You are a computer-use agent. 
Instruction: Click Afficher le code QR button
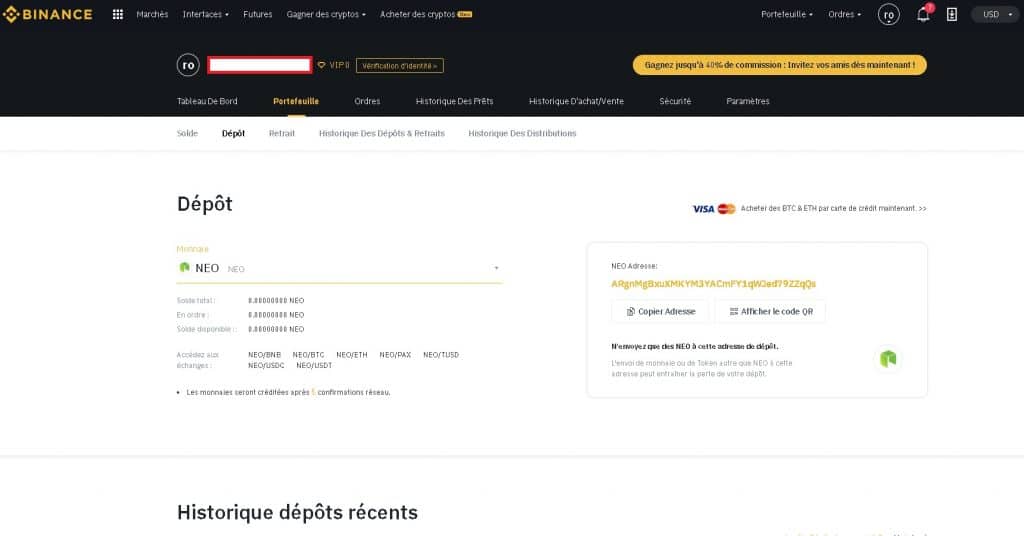pos(771,311)
